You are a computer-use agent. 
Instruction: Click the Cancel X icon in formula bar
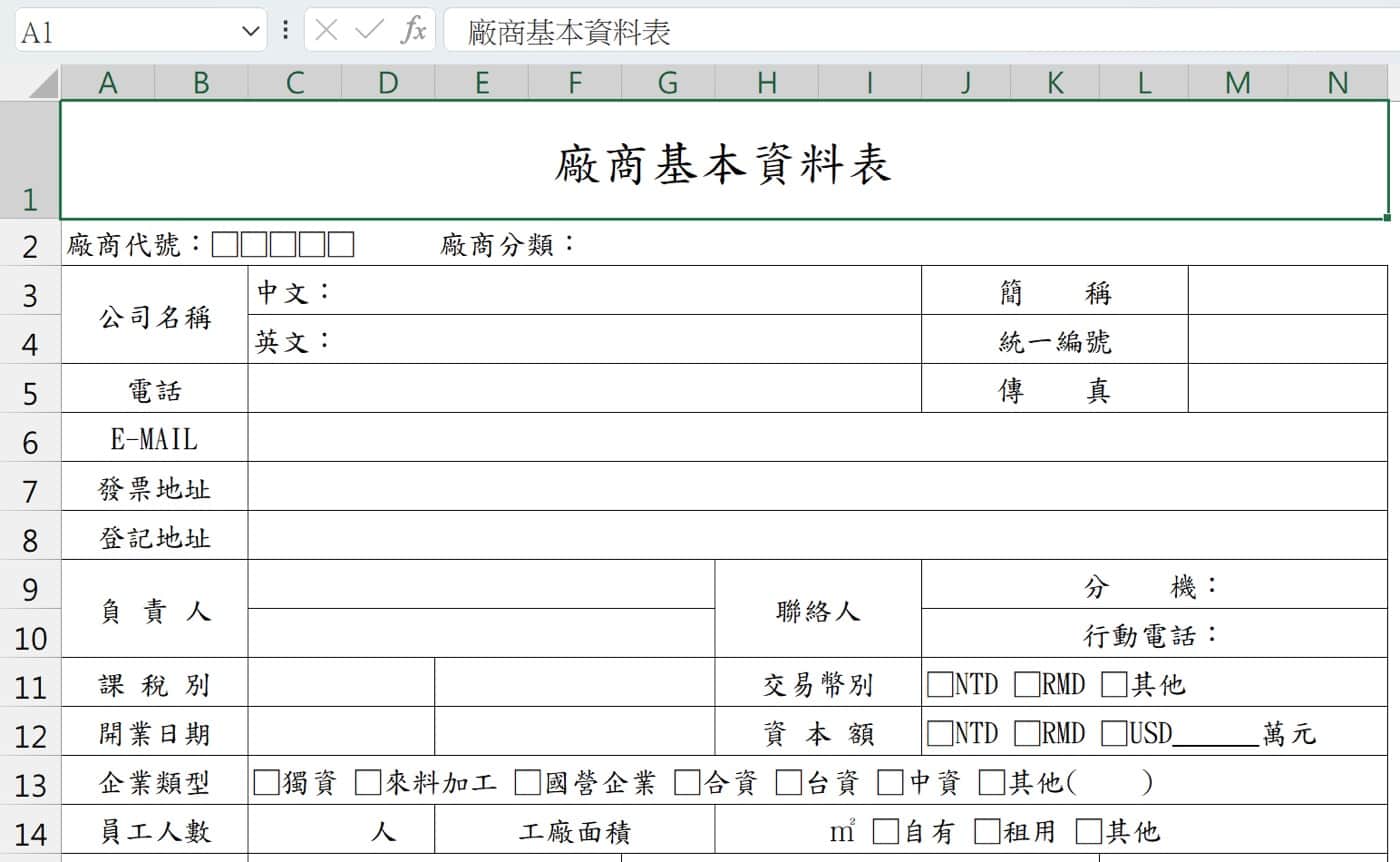point(326,31)
